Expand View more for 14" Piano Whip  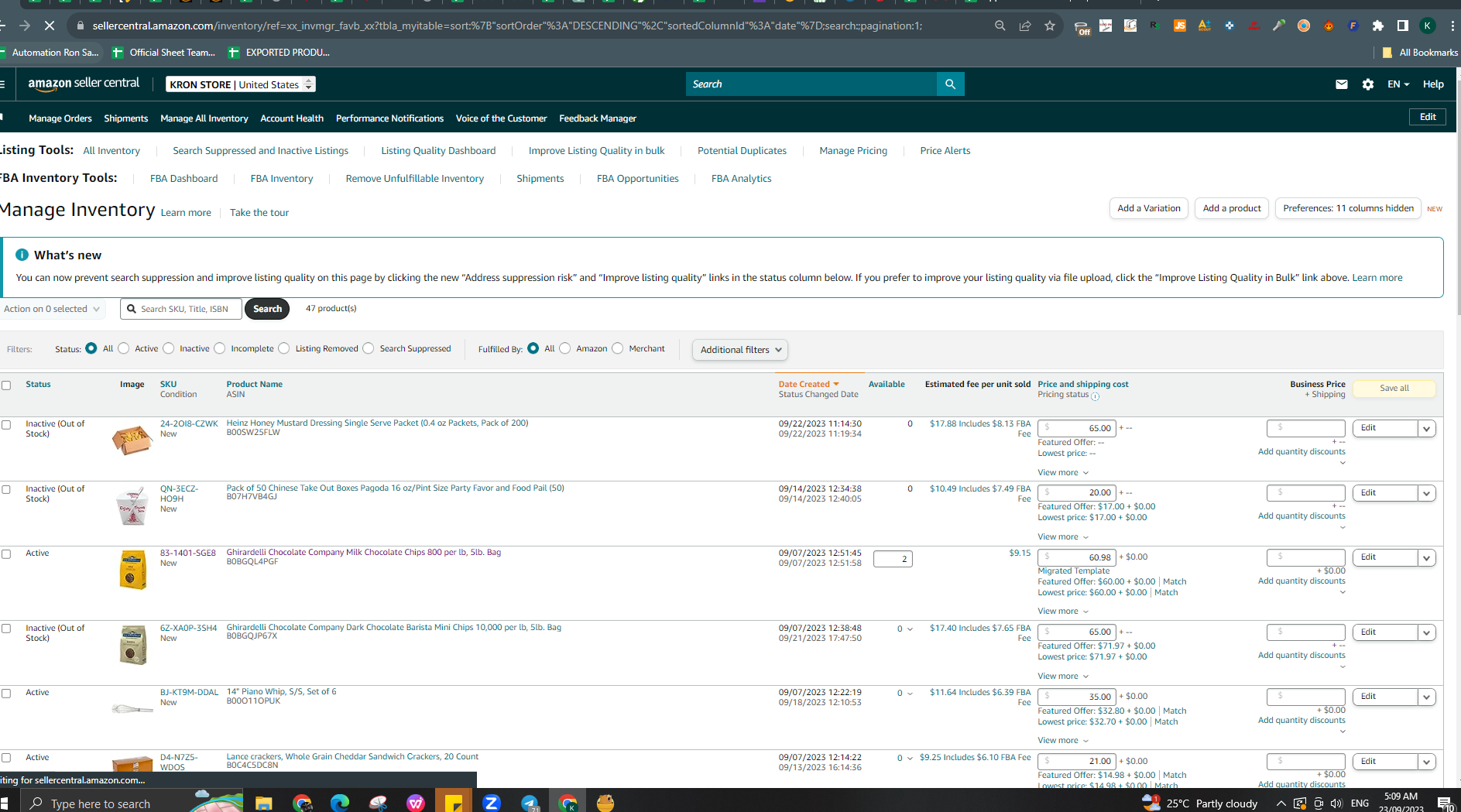(1063, 741)
